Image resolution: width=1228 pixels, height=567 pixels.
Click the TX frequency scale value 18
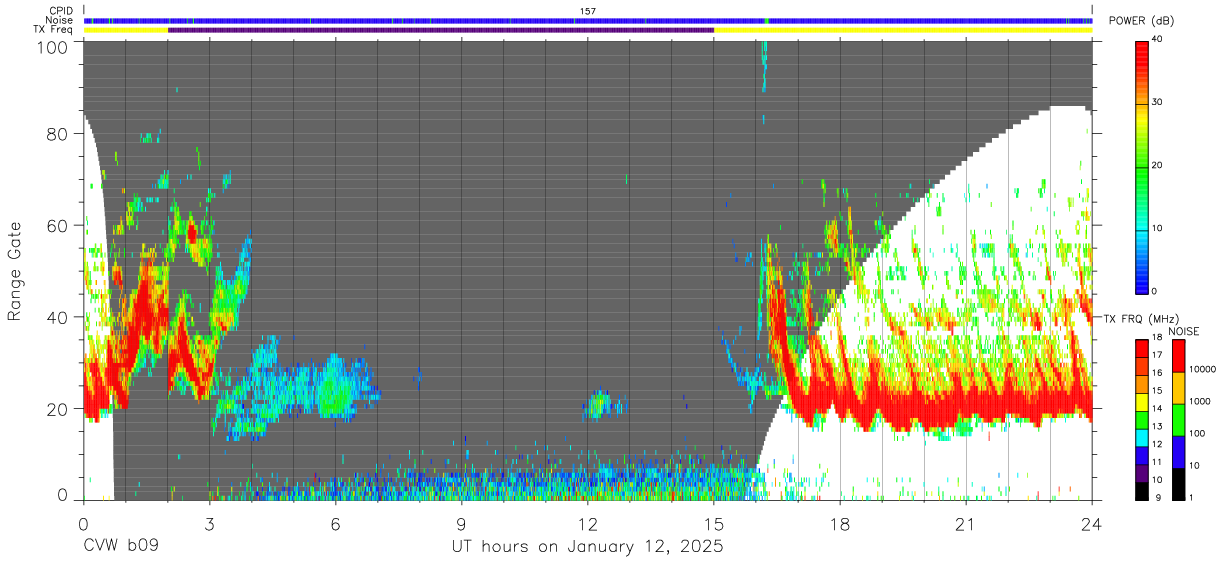tap(1158, 337)
